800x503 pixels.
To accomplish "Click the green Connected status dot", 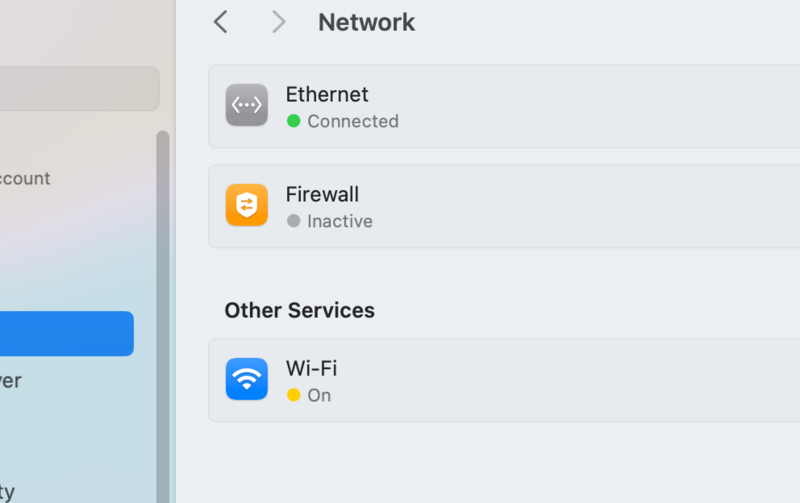I will pyautogui.click(x=294, y=121).
